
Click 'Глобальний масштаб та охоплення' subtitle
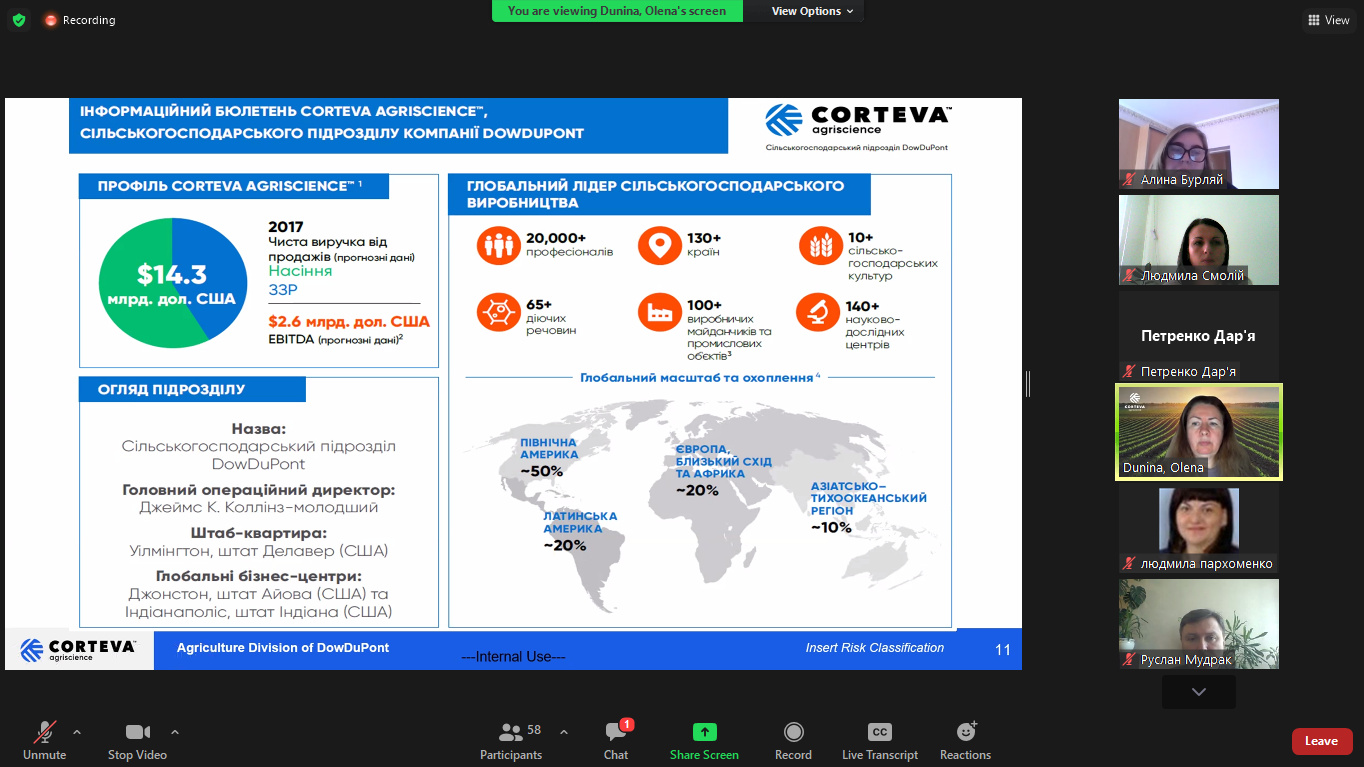700,378
